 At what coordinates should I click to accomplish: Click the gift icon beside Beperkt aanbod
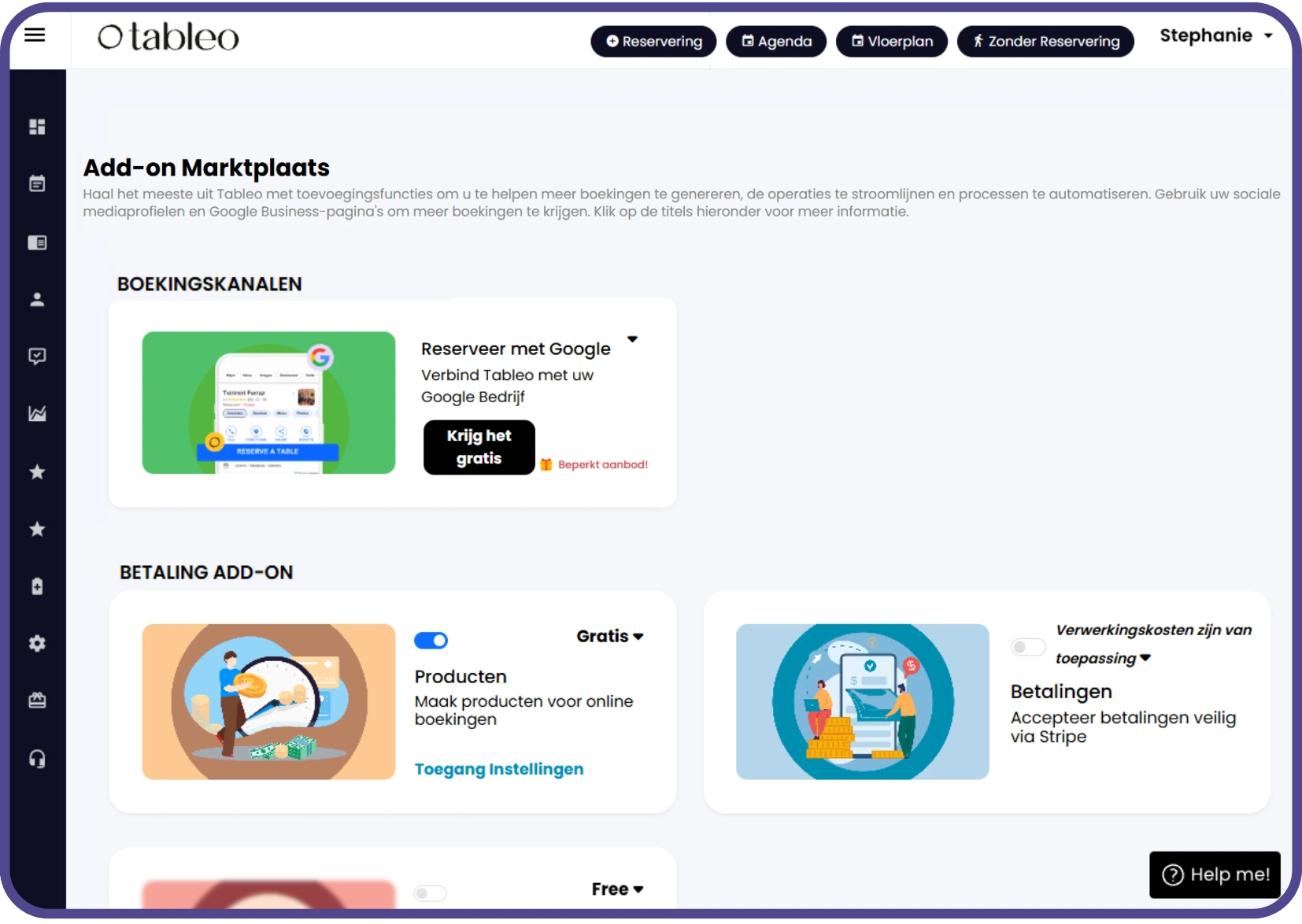(x=546, y=464)
